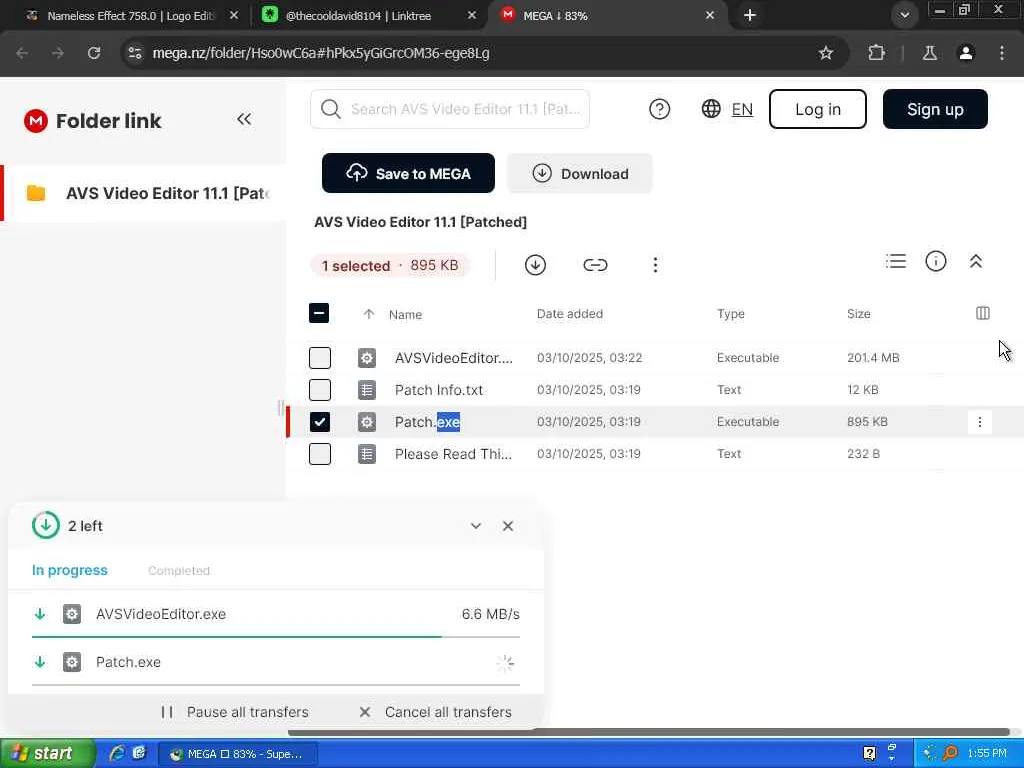Bookmark this page with star icon
Image resolution: width=1024 pixels, height=768 pixels.
[825, 53]
